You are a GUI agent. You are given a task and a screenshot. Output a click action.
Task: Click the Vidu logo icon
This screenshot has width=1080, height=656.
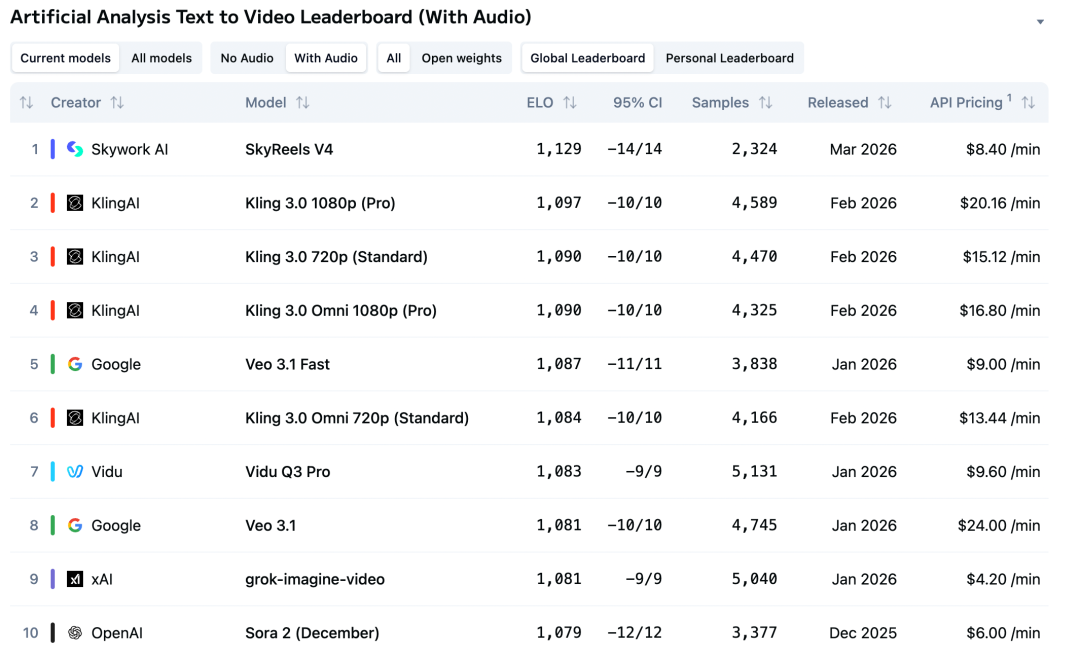pyautogui.click(x=75, y=472)
